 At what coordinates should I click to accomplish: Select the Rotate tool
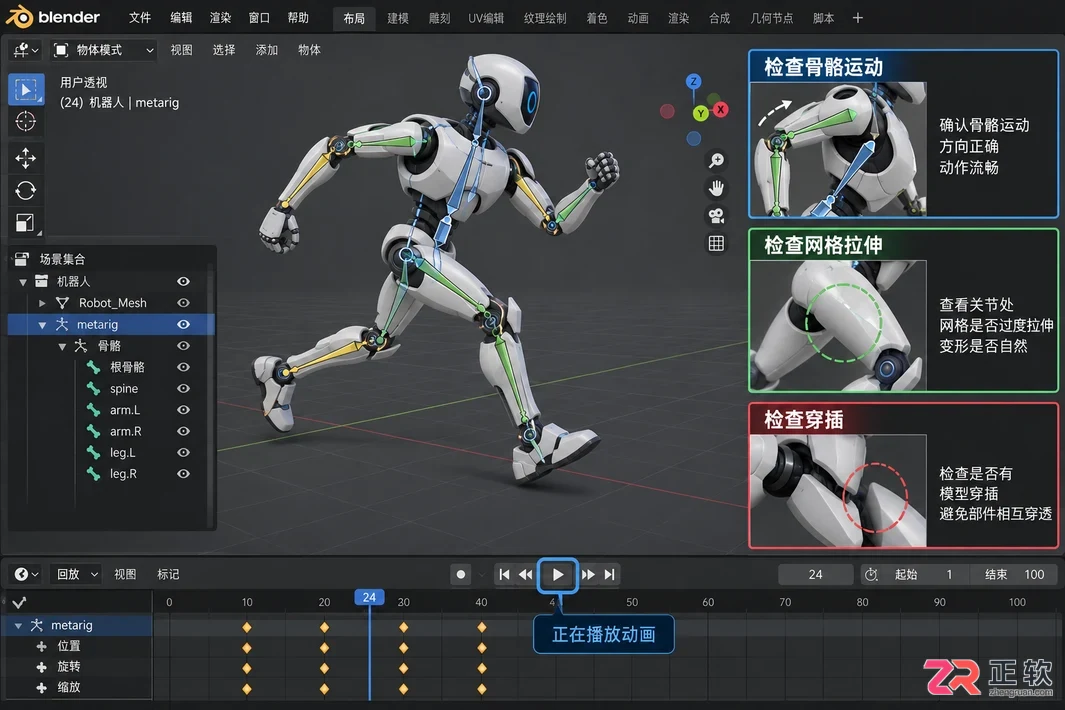(26, 191)
